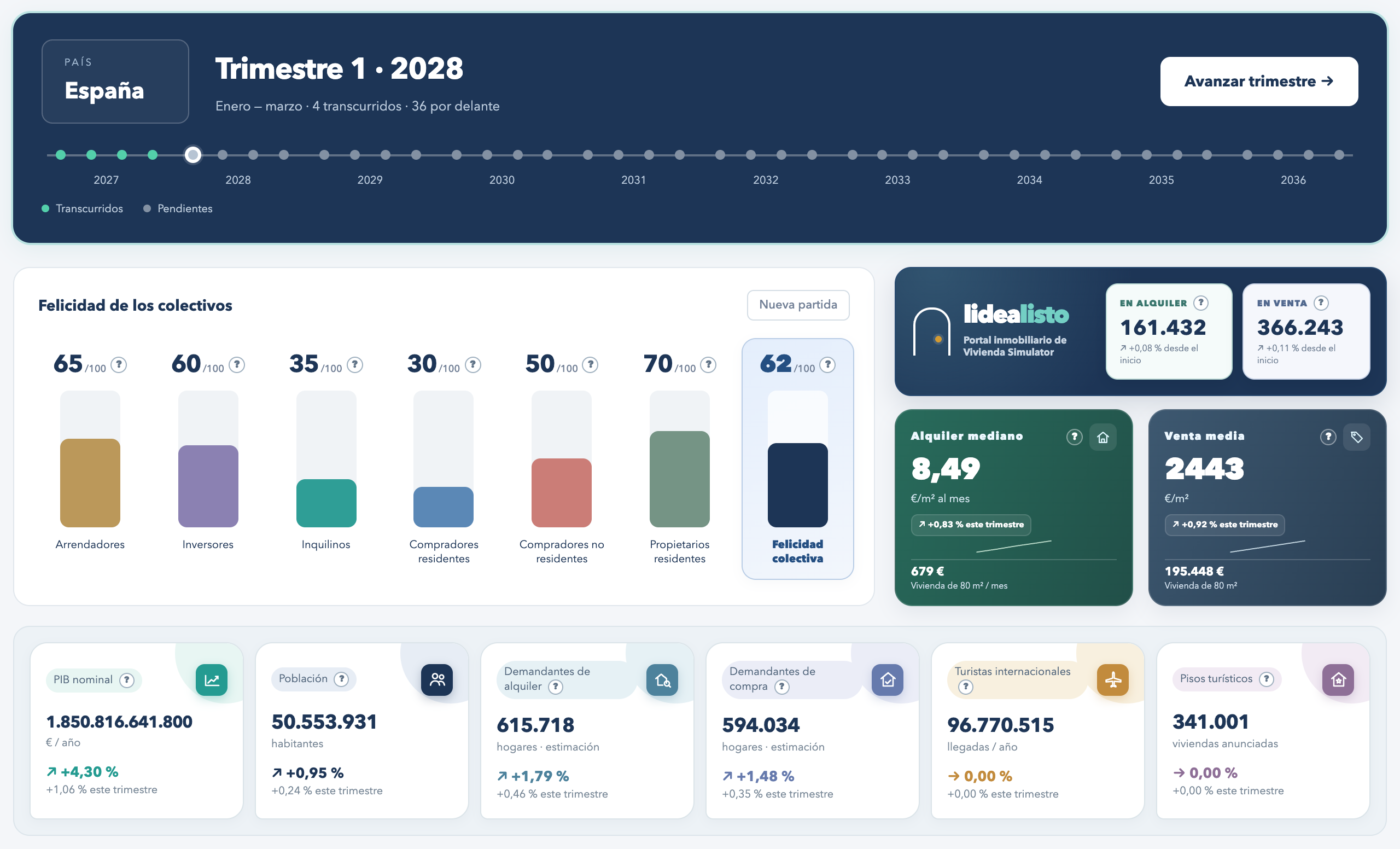Click the Alquiler mediano help icon
This screenshot has width=1400, height=849.
pyautogui.click(x=1074, y=437)
